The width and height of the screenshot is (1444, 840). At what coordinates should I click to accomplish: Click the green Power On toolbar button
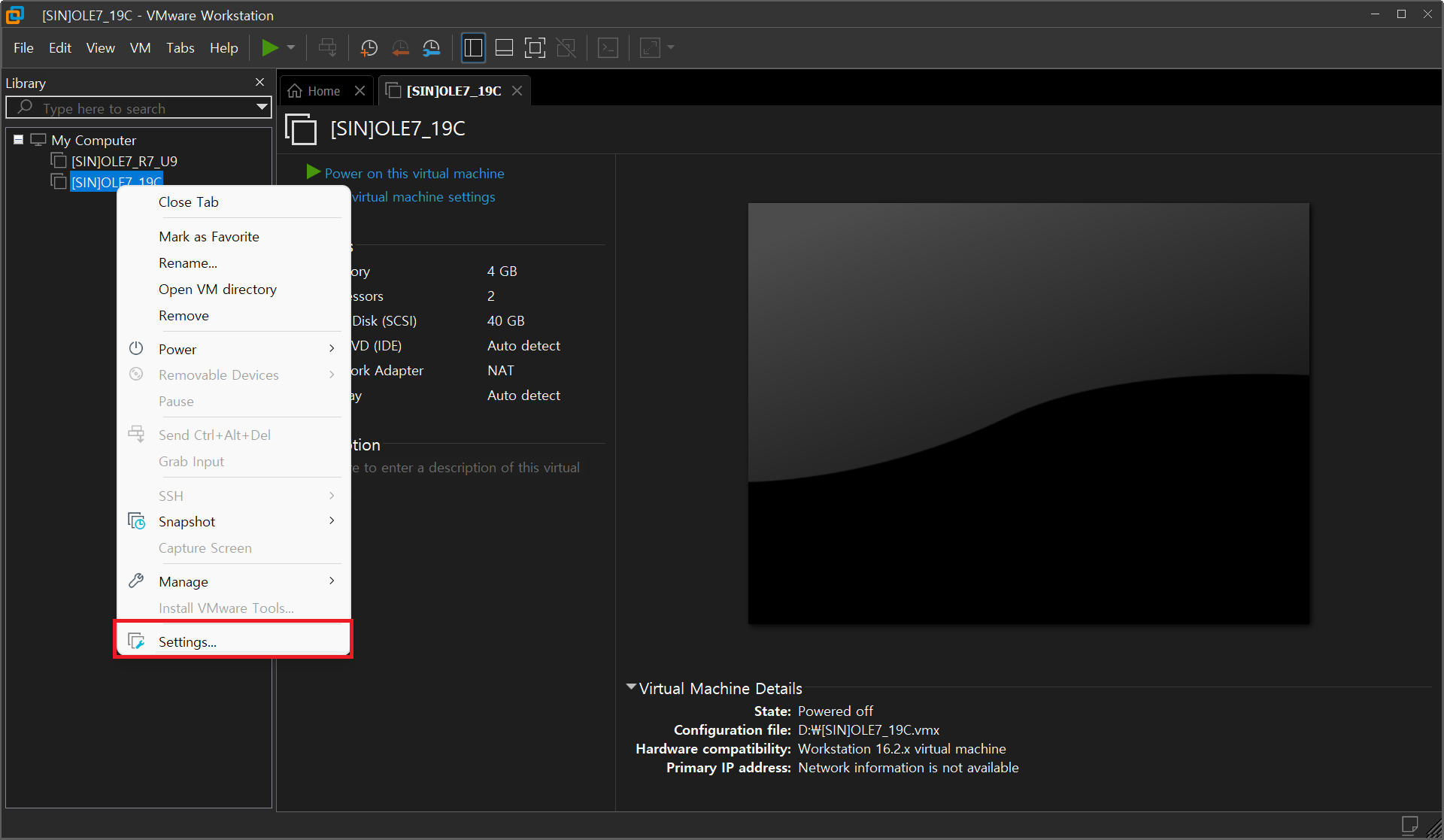269,48
